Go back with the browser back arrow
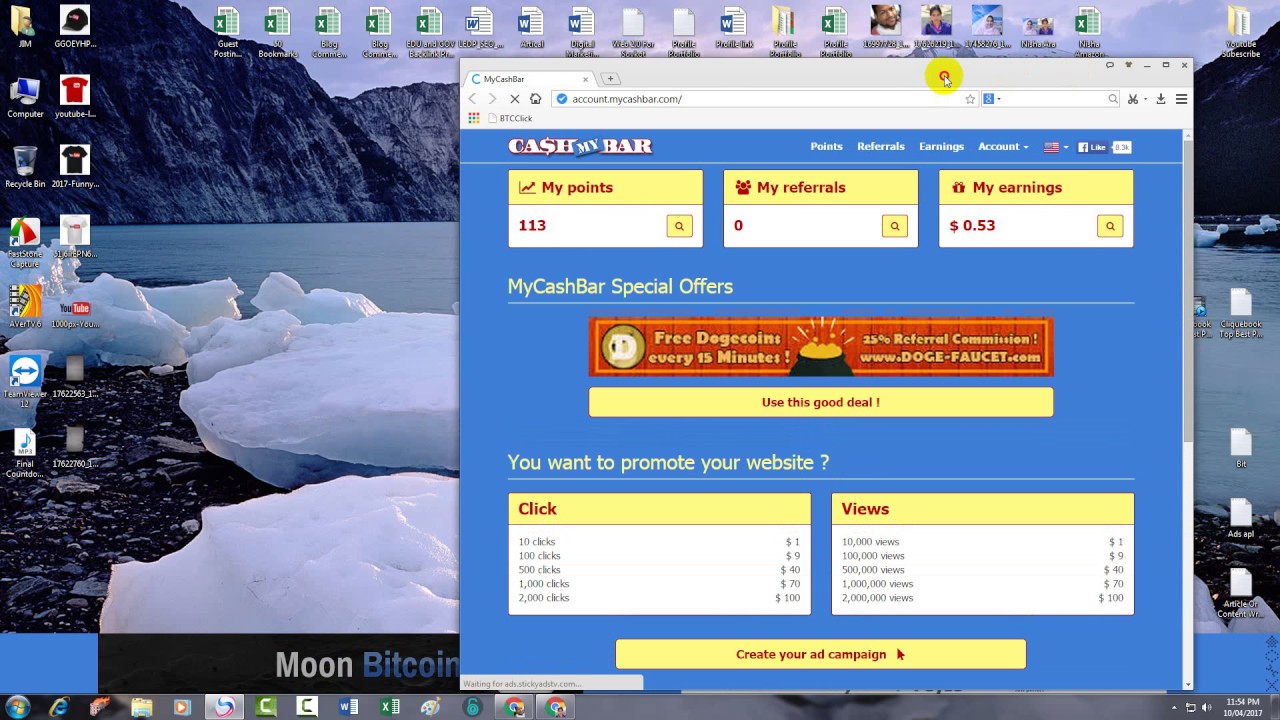 click(x=473, y=99)
